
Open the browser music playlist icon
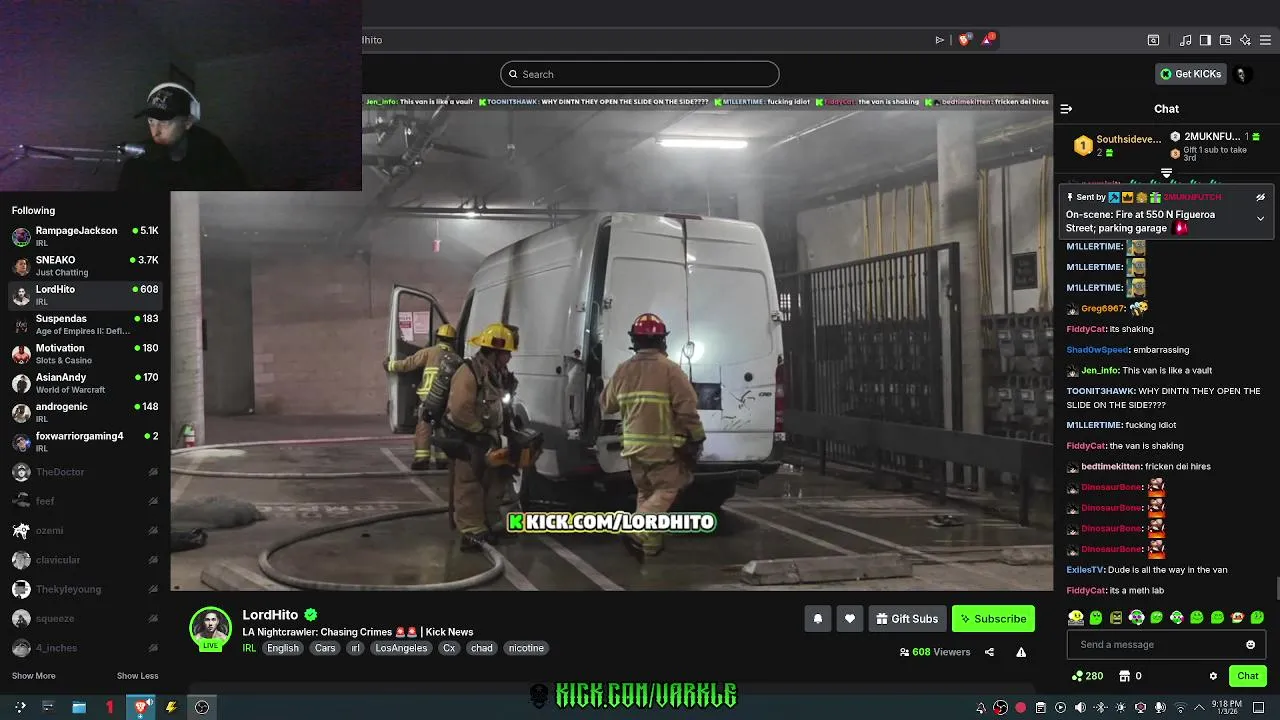pos(1185,40)
